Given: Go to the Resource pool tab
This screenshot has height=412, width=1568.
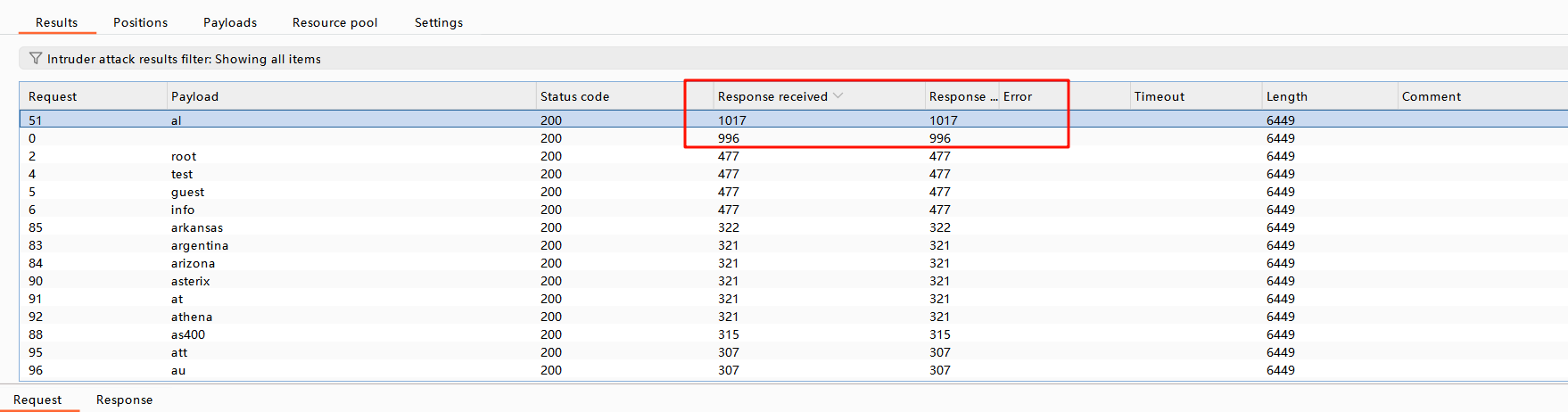Looking at the screenshot, I should (334, 22).
